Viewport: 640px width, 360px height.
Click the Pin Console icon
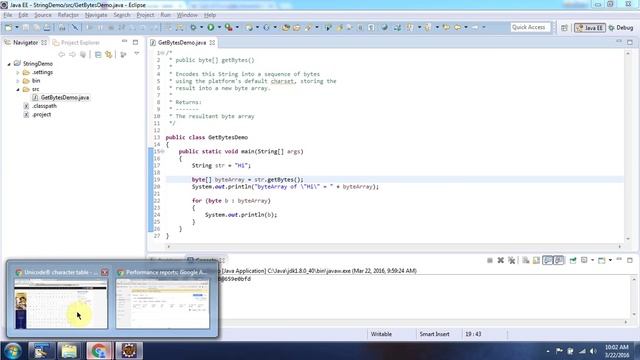point(573,260)
